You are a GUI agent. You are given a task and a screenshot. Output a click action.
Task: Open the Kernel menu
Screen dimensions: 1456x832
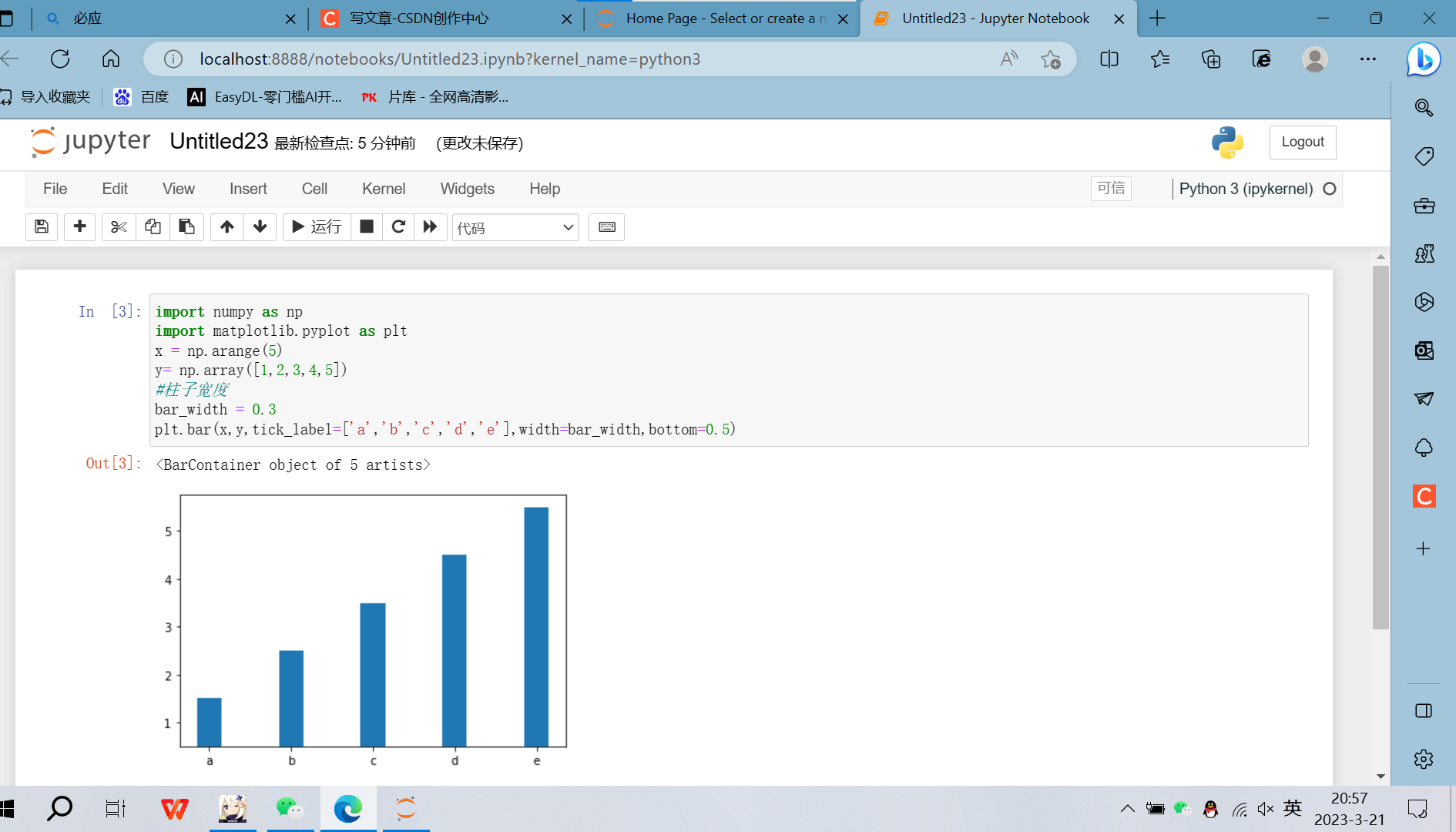(384, 189)
